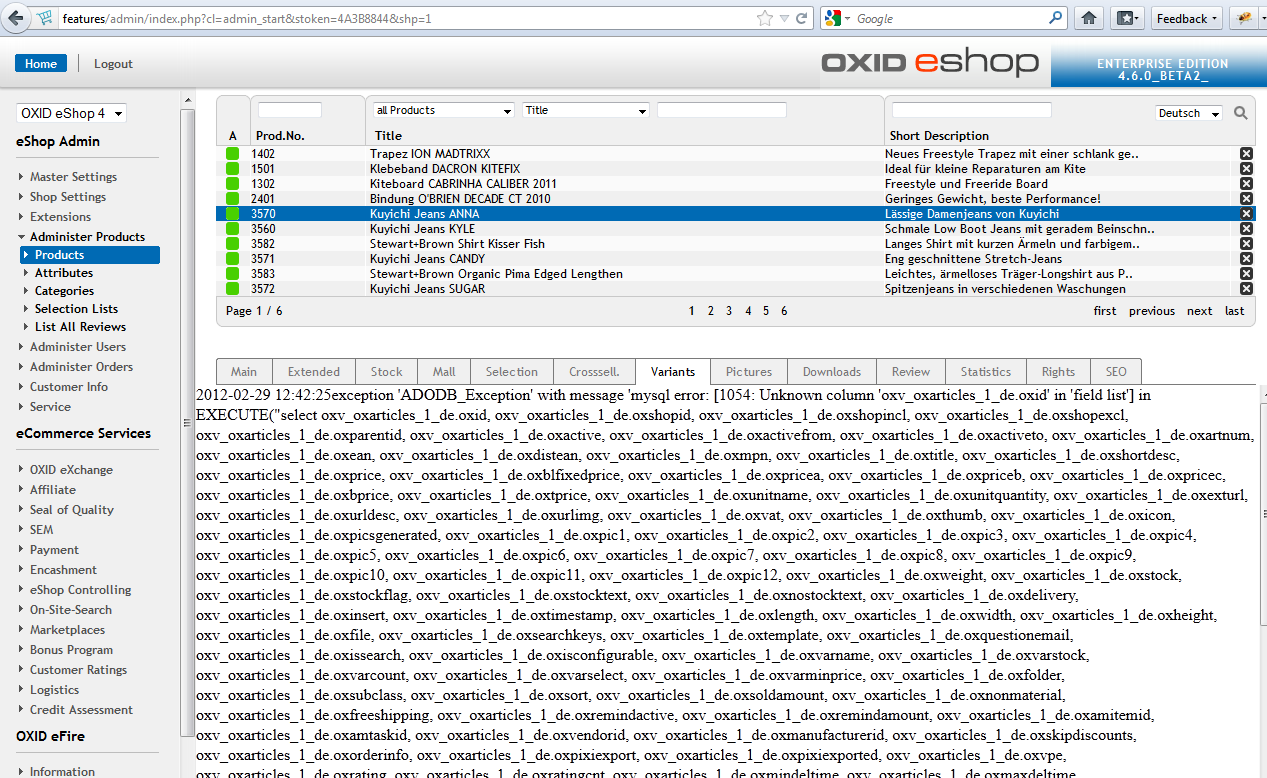Expand Master Settings in the sidebar
1267x778 pixels.
point(73,177)
